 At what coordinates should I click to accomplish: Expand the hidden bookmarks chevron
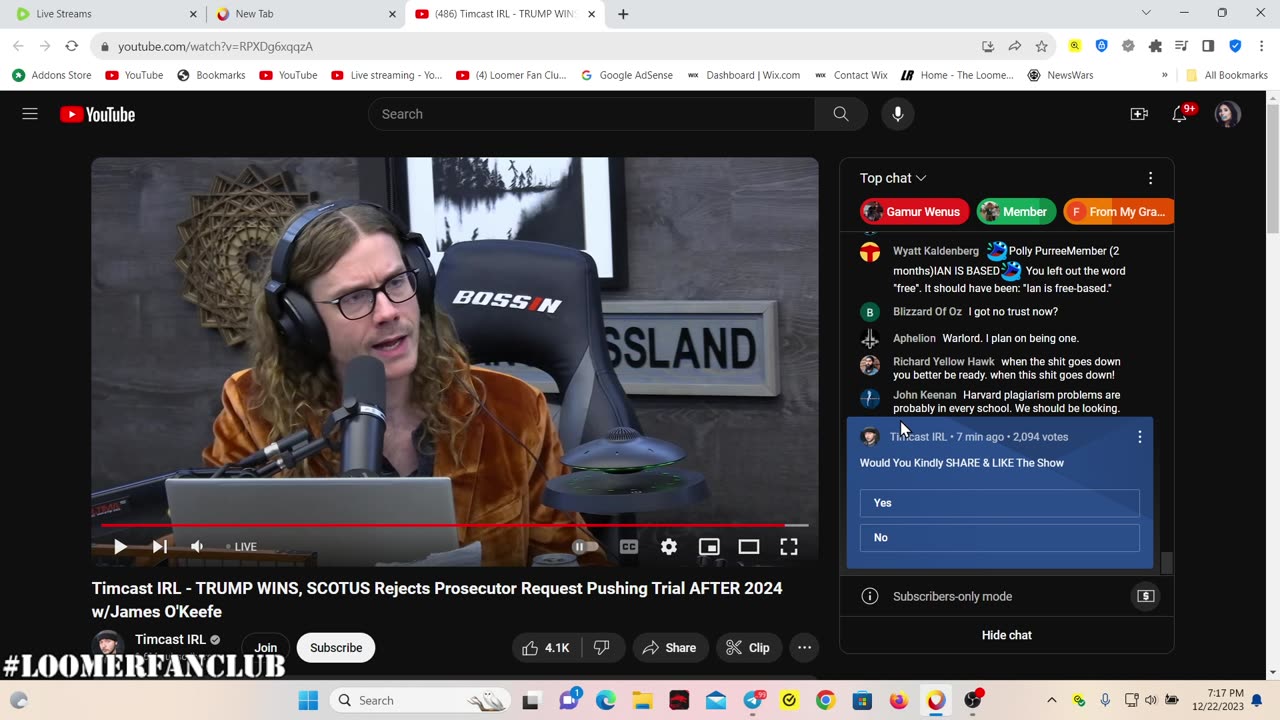[x=1164, y=75]
